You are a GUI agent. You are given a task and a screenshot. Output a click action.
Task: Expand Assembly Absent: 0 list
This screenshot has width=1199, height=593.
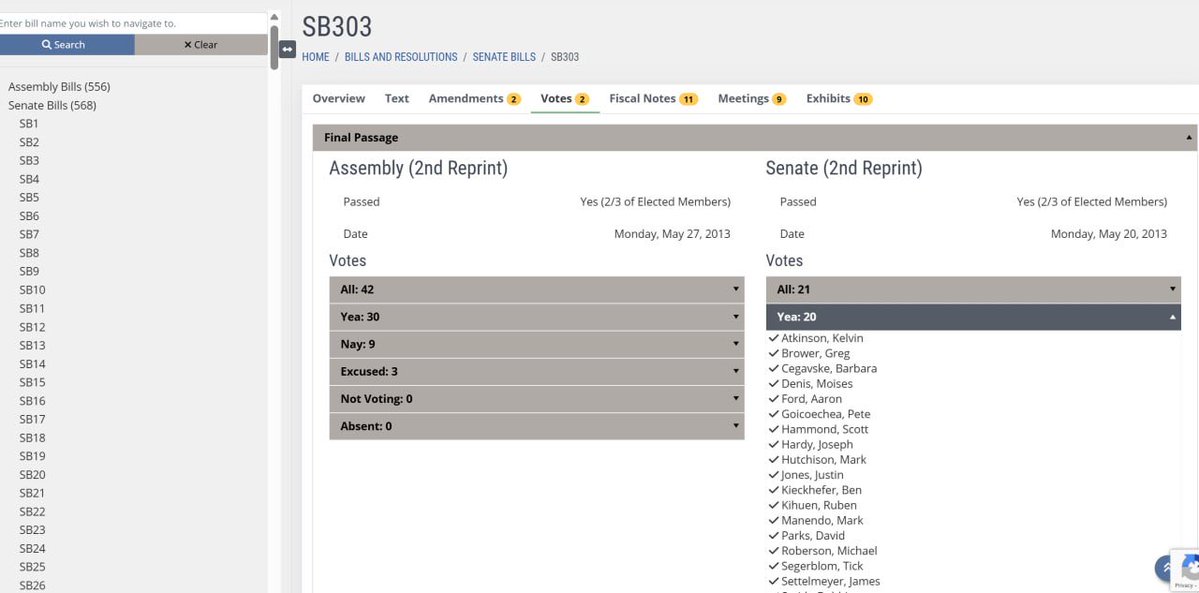tap(536, 426)
